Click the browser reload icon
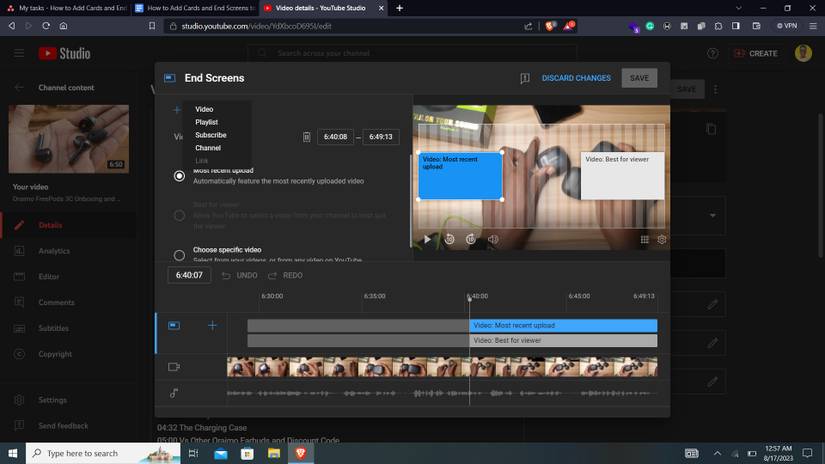Viewport: 825px width, 464px height. (46, 26)
